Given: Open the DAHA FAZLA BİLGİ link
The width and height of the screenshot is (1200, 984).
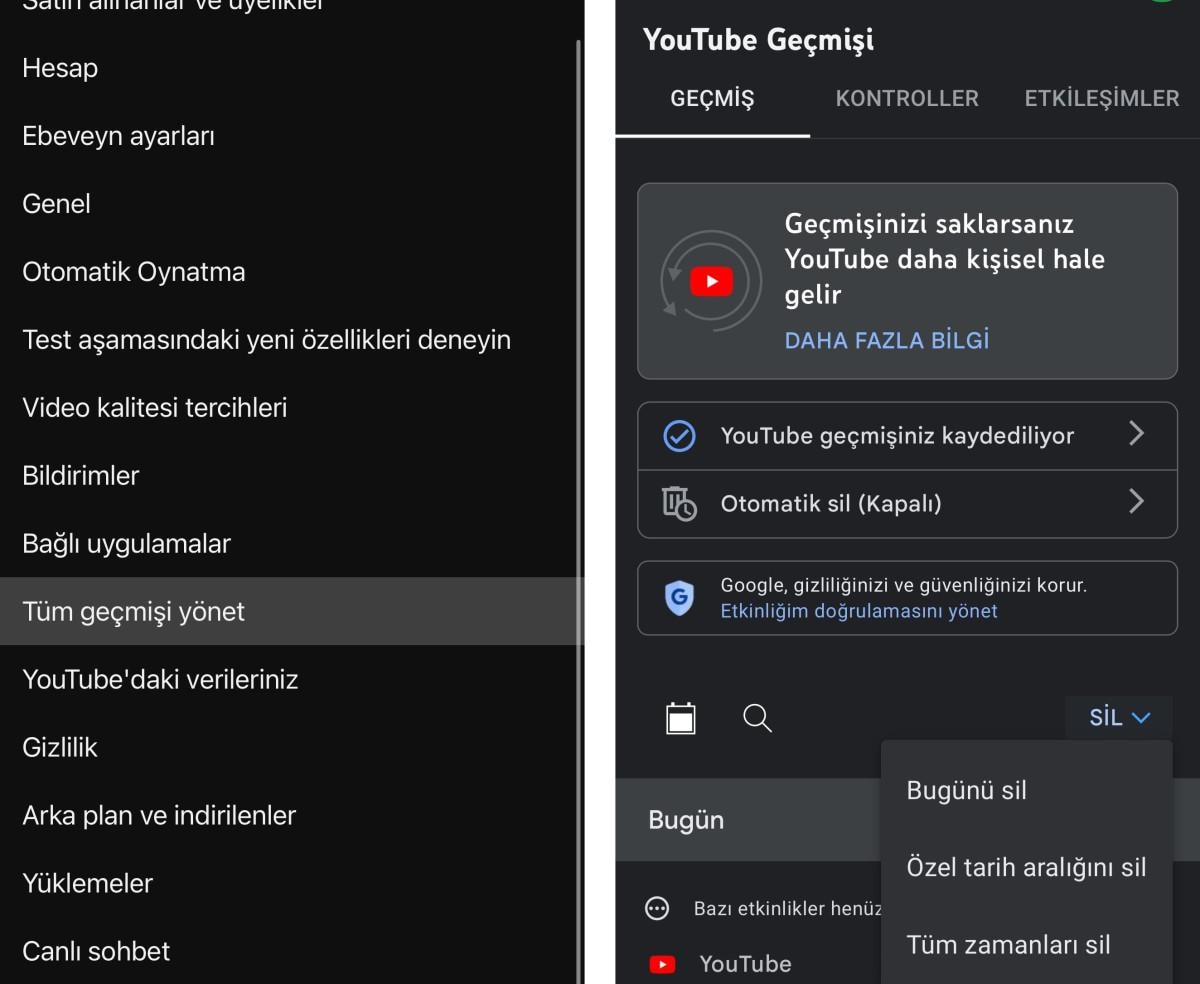Looking at the screenshot, I should [887, 340].
